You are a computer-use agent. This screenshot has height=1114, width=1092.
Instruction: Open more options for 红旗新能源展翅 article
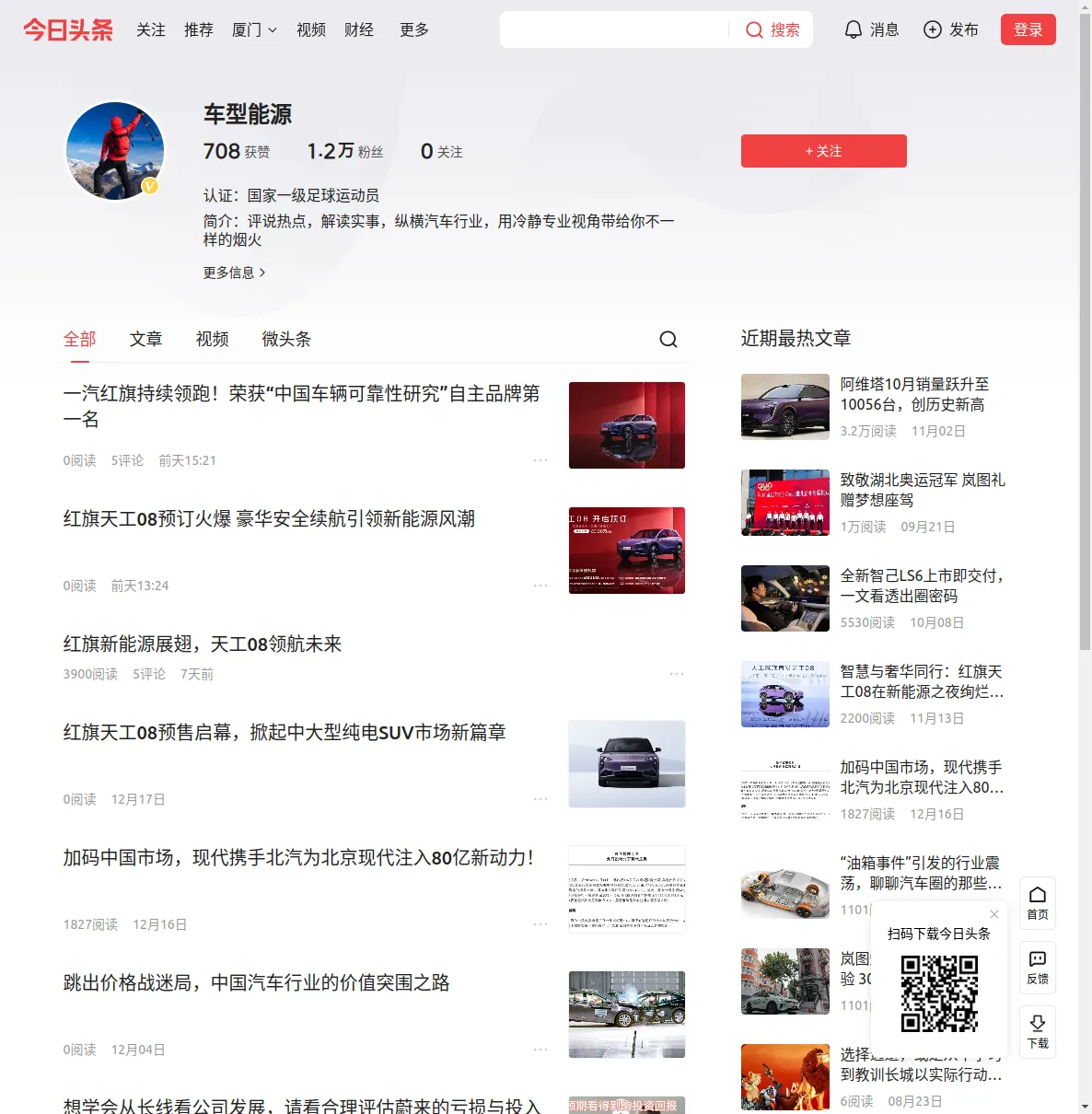click(677, 674)
